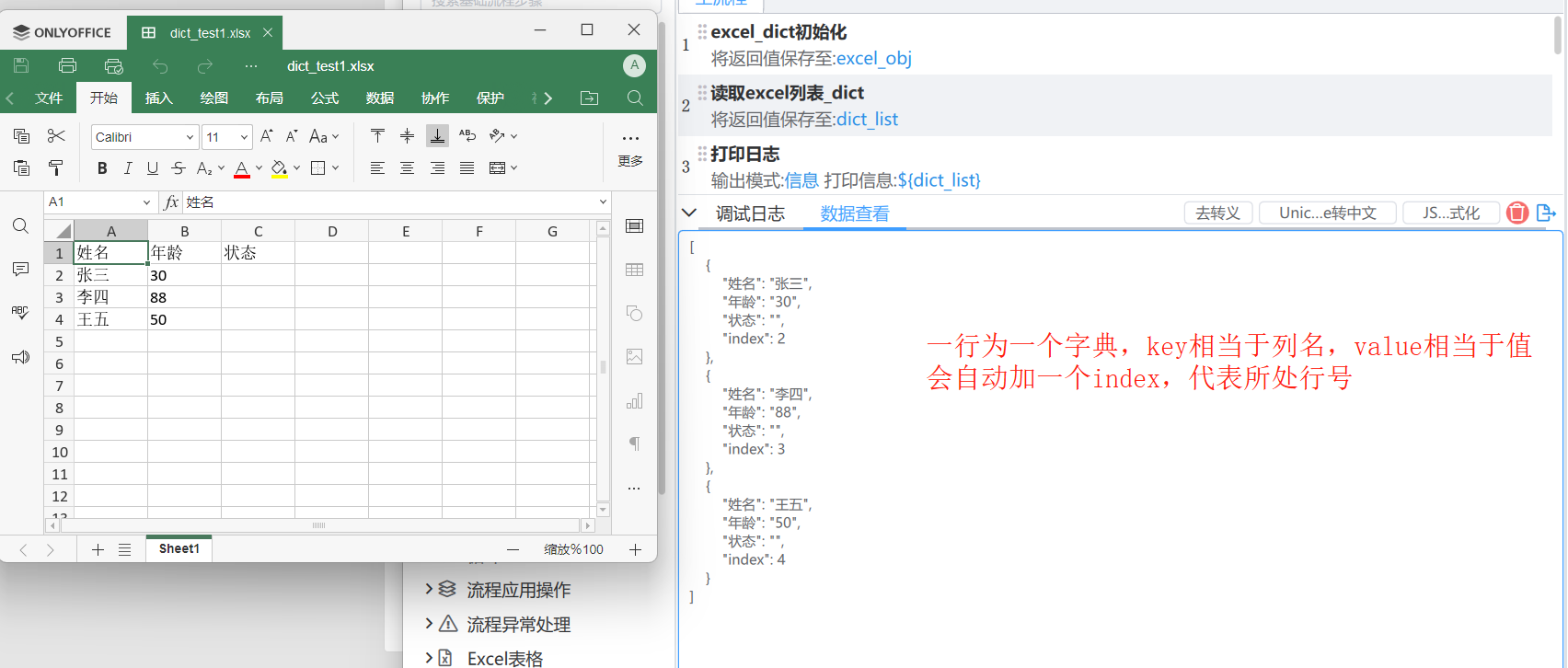The width and height of the screenshot is (1568, 668).
Task: Click the 去转义 button
Action: pyautogui.click(x=1217, y=213)
